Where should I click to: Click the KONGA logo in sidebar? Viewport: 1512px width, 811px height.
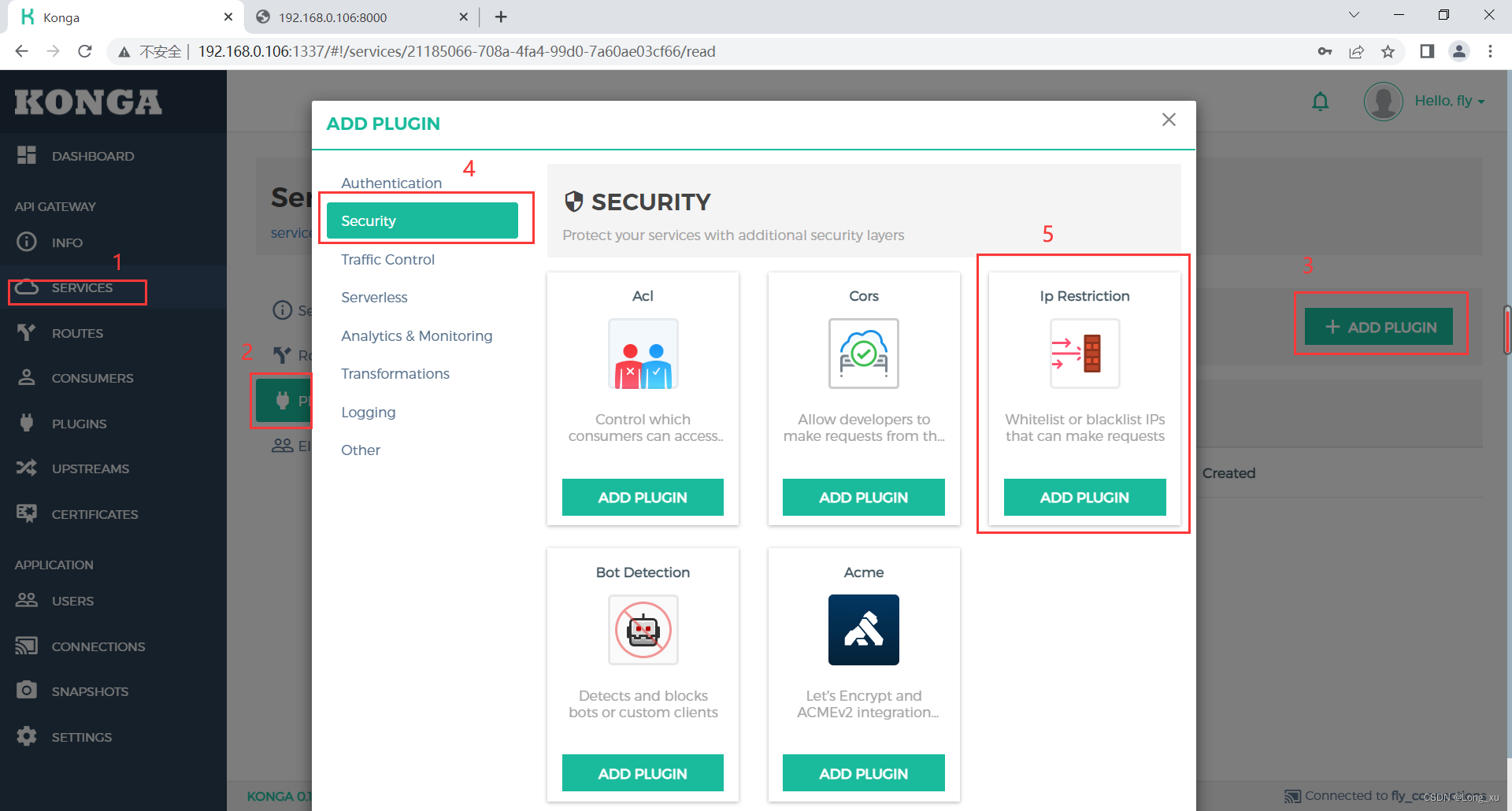[x=88, y=102]
